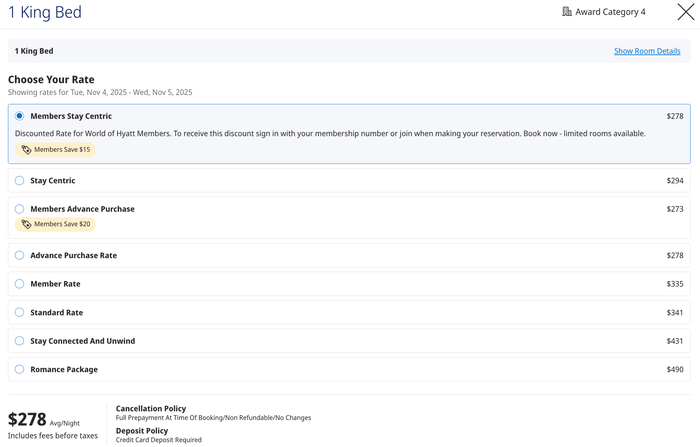Click the Members Save $20 tag icon
The width and height of the screenshot is (700, 447).
point(26,224)
